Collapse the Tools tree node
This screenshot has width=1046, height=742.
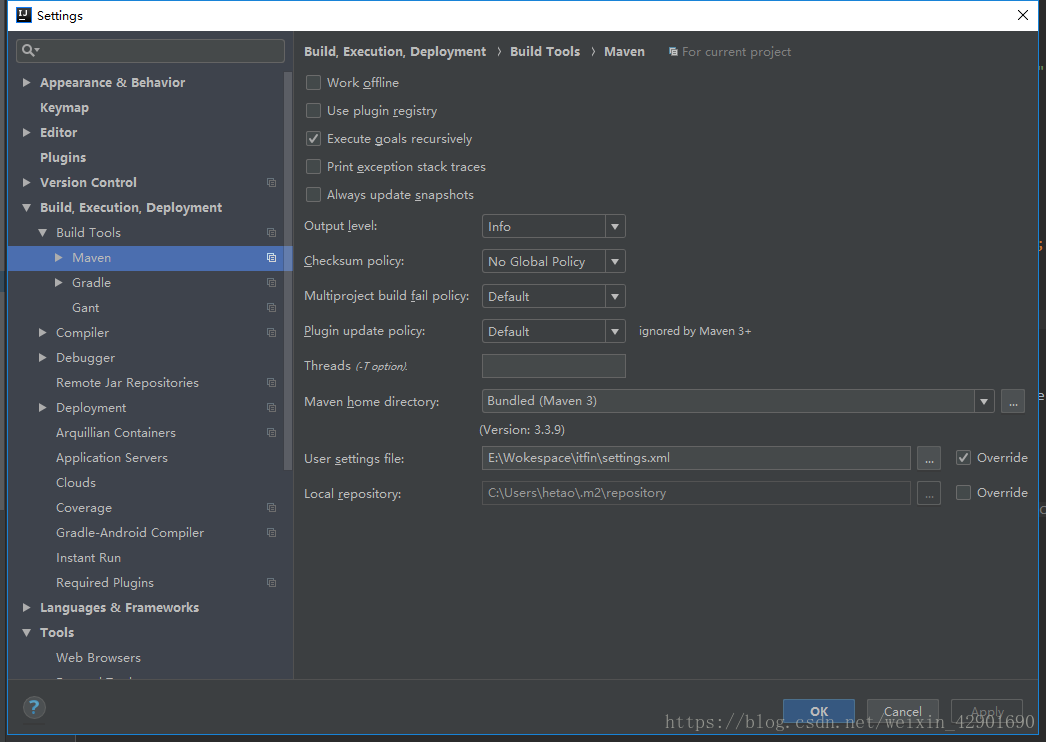[27, 633]
